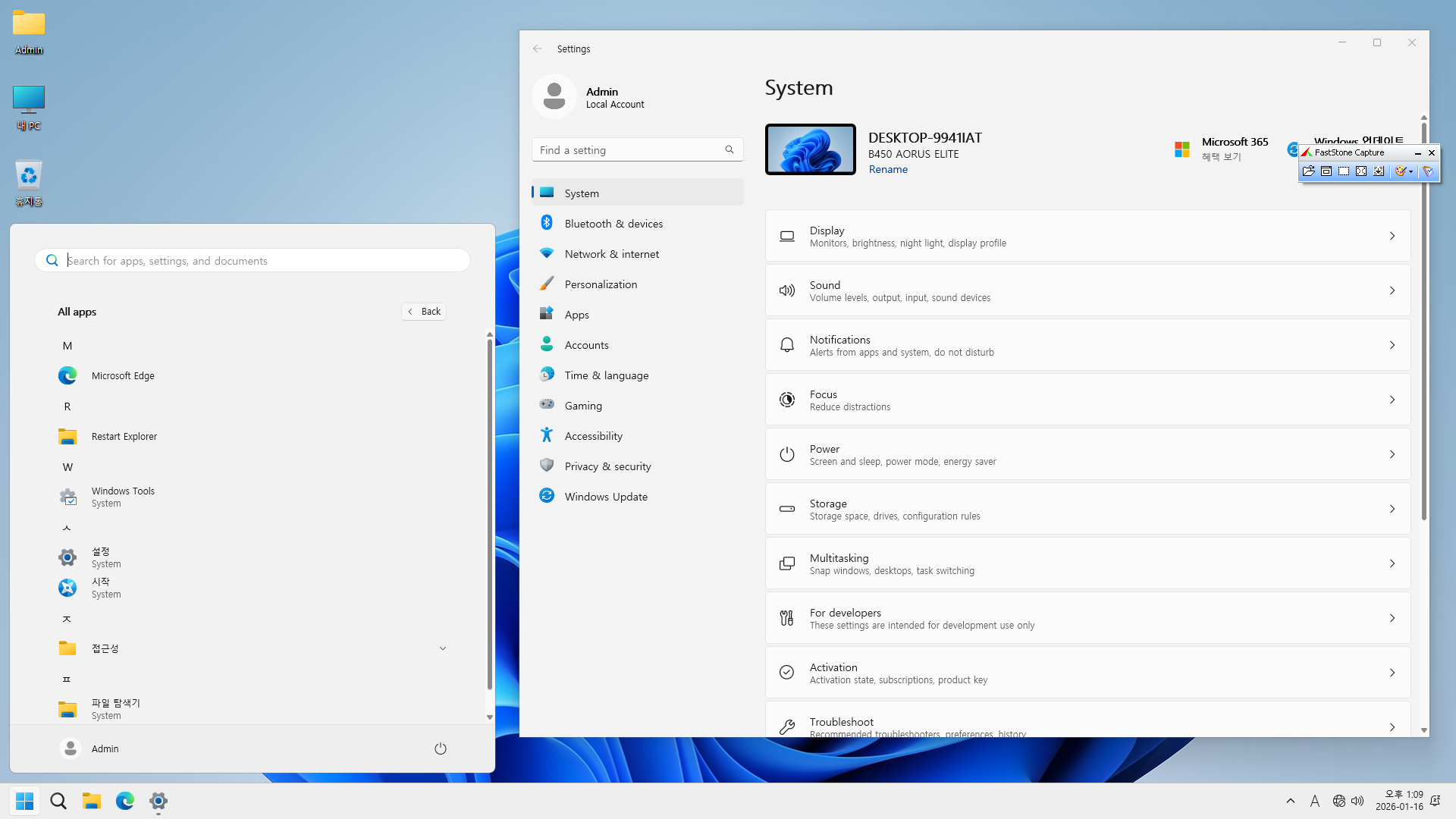This screenshot has width=1456, height=819.
Task: Open Microsoft Edge from taskbar
Action: click(125, 801)
